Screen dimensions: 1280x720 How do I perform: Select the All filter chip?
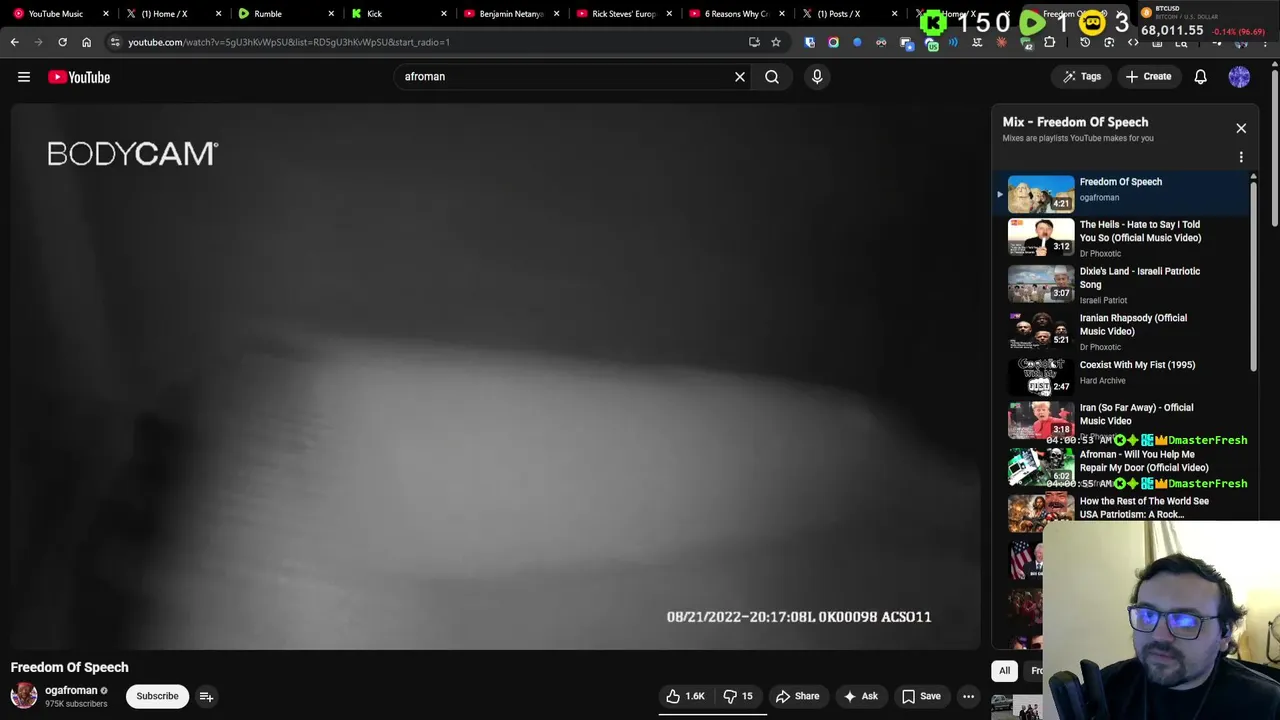[1004, 671]
